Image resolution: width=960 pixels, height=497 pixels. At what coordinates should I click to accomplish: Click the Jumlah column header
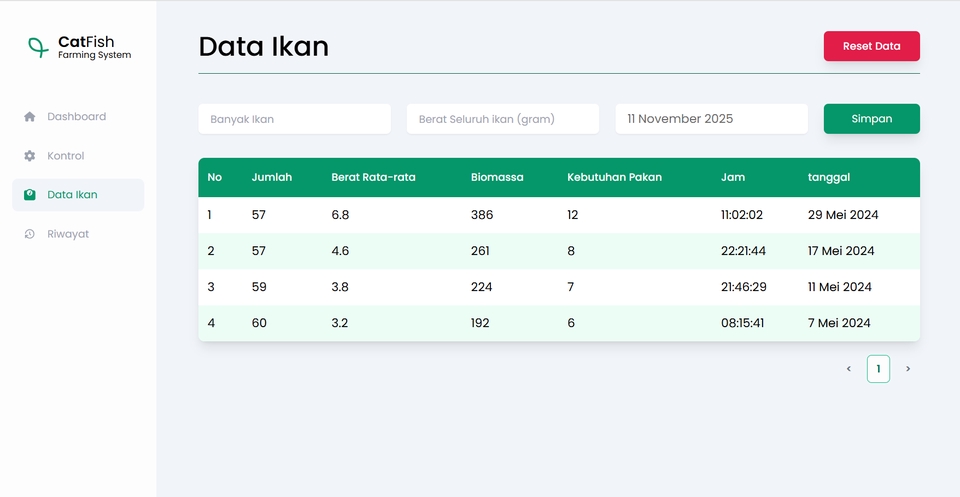click(x=272, y=178)
